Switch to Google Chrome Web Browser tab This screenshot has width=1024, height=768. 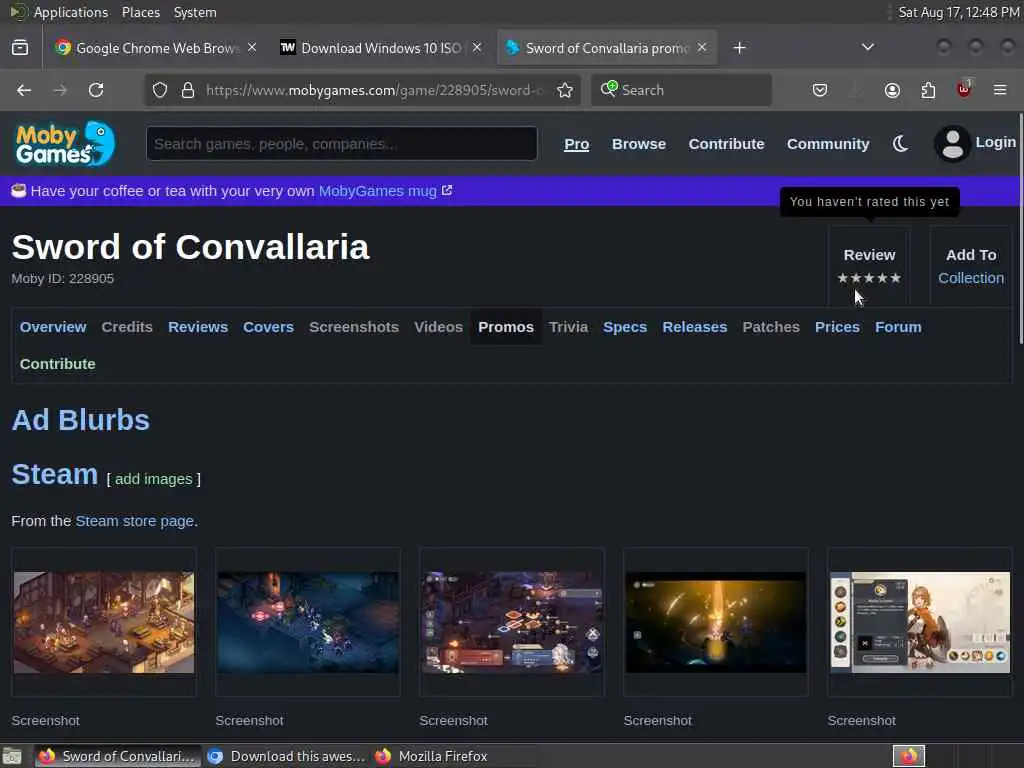click(x=155, y=48)
